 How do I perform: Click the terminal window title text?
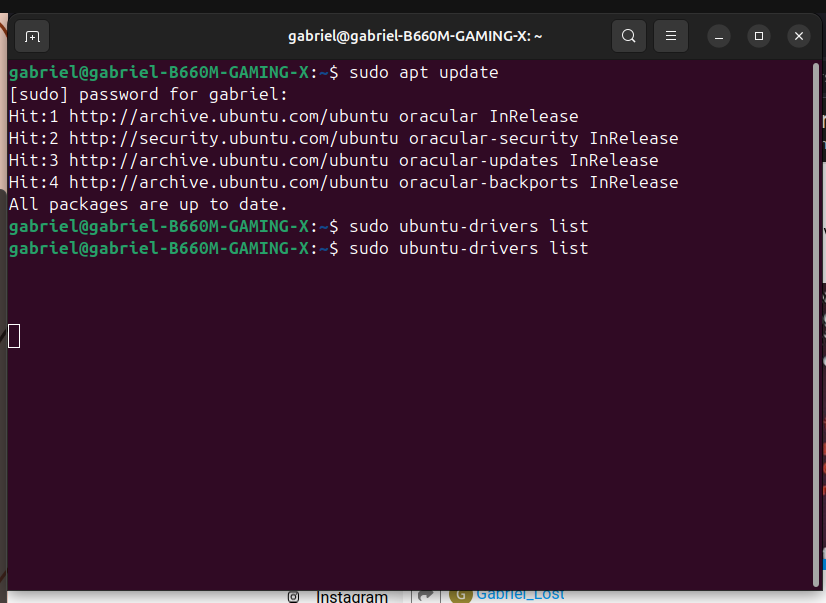[415, 36]
